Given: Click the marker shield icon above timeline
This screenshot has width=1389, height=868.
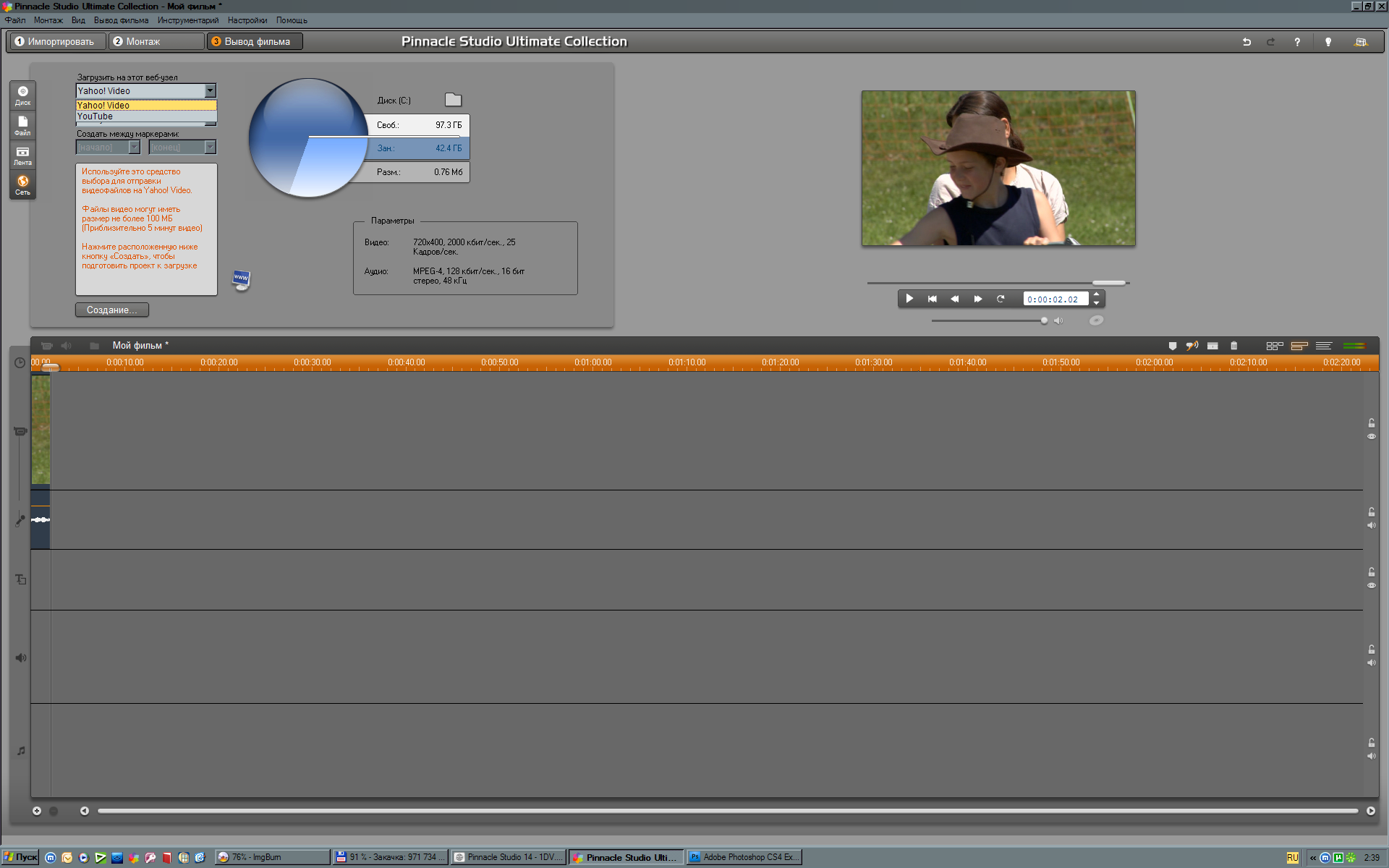Looking at the screenshot, I should 1173,346.
